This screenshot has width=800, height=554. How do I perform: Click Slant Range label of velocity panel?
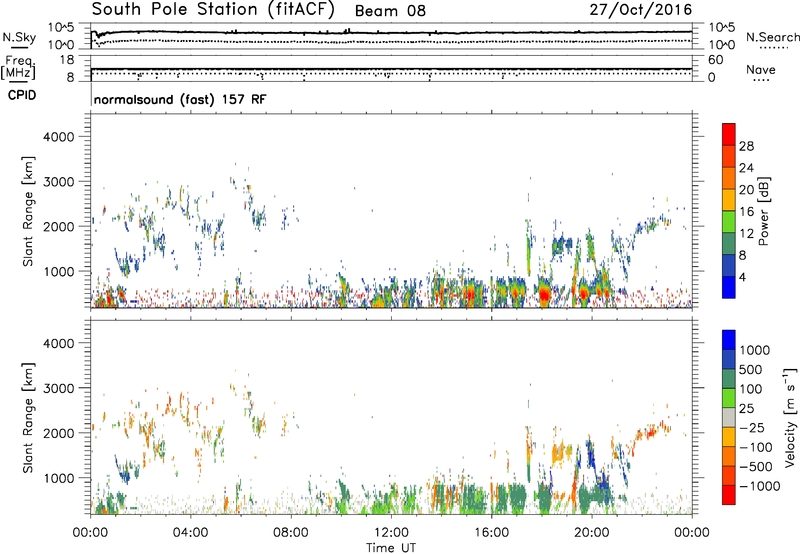click(28, 417)
